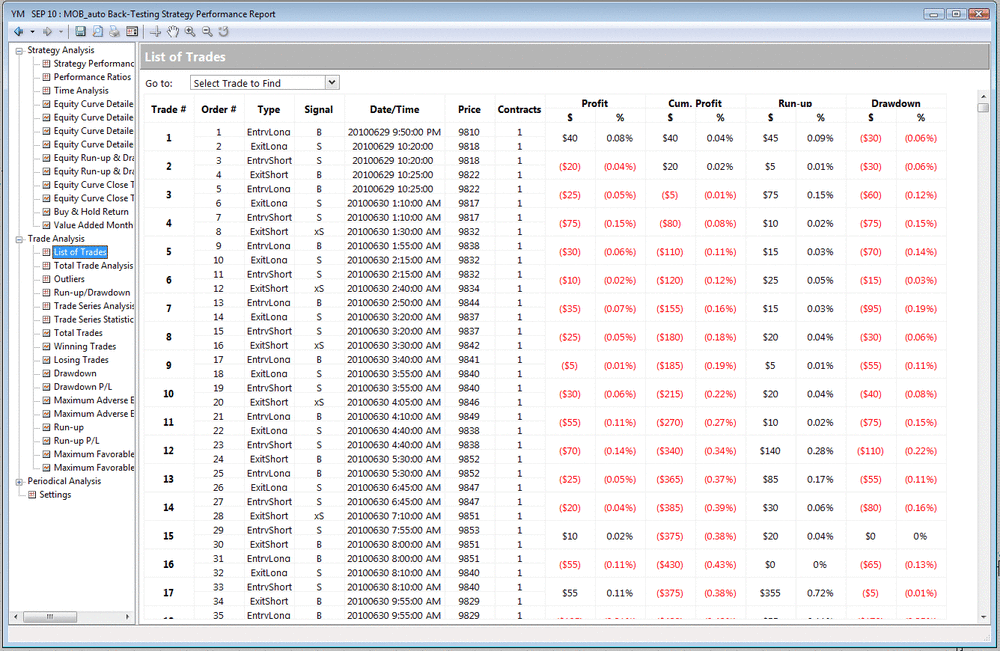Viewport: 1000px width, 651px height.
Task: Click the ($110) drawdown value for trade 12
Action: pos(870,451)
